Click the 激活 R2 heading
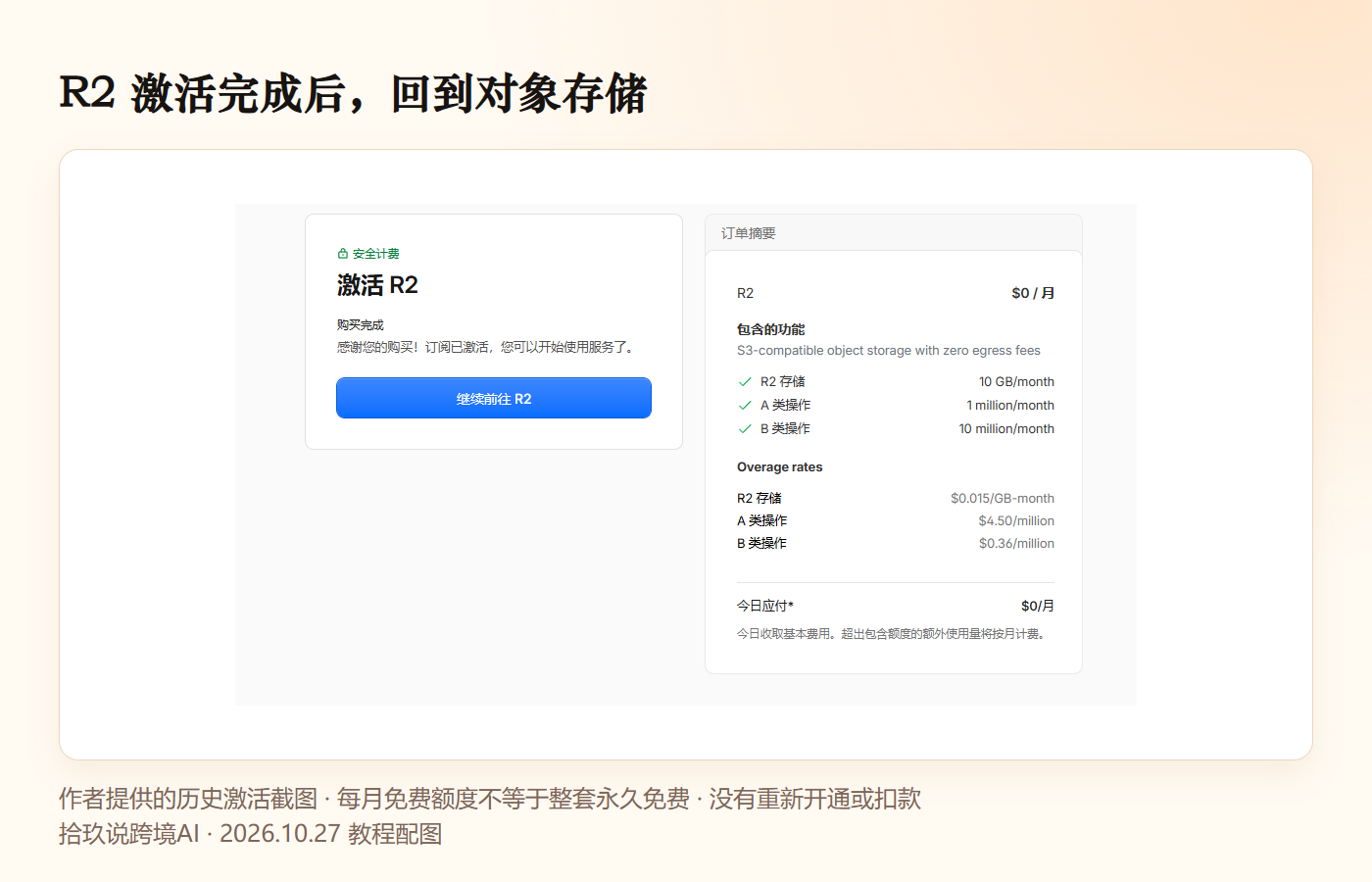The image size is (1372, 882). 377,285
